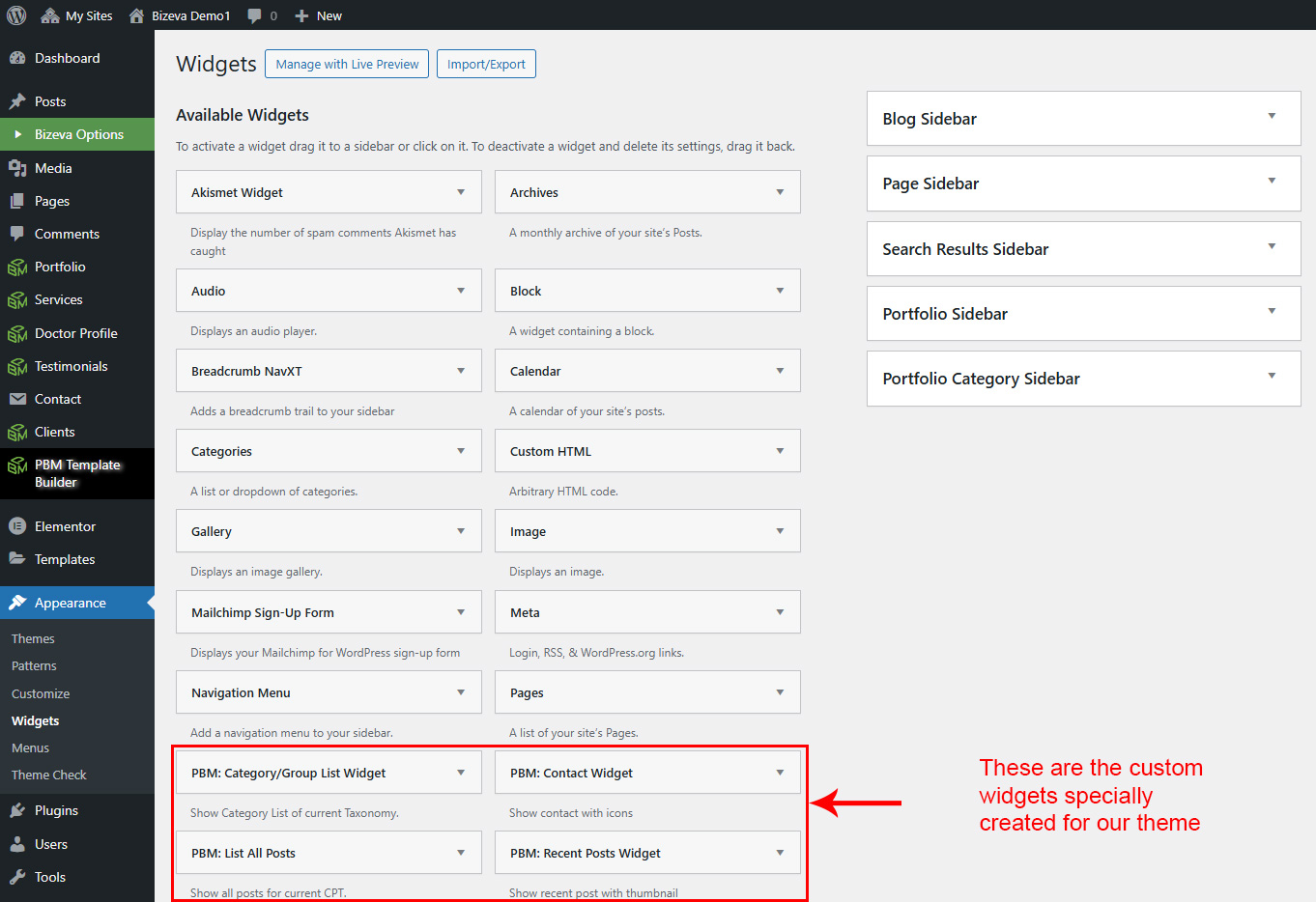Open the comments bubble icon in admin bar

(255, 15)
